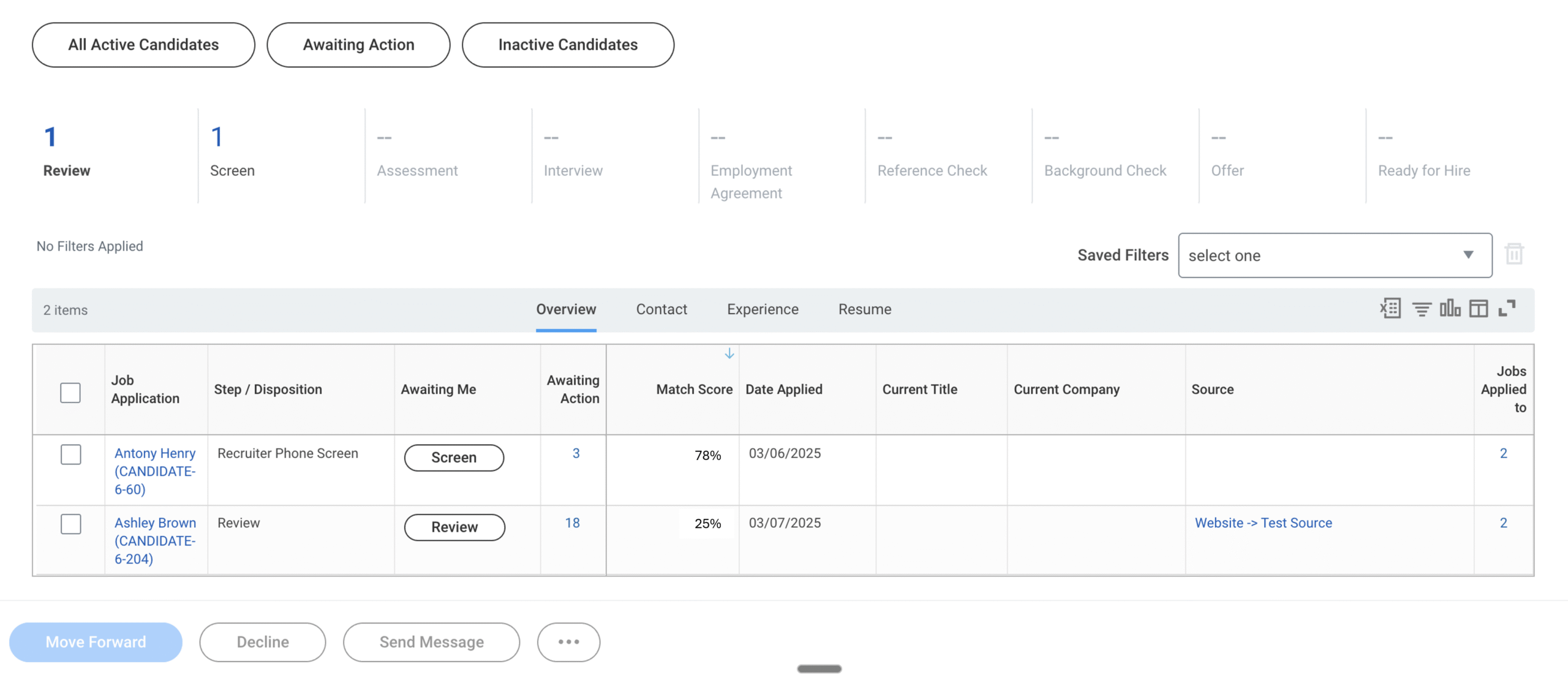Delete saved filter trash icon
1568x678 pixels.
point(1514,254)
